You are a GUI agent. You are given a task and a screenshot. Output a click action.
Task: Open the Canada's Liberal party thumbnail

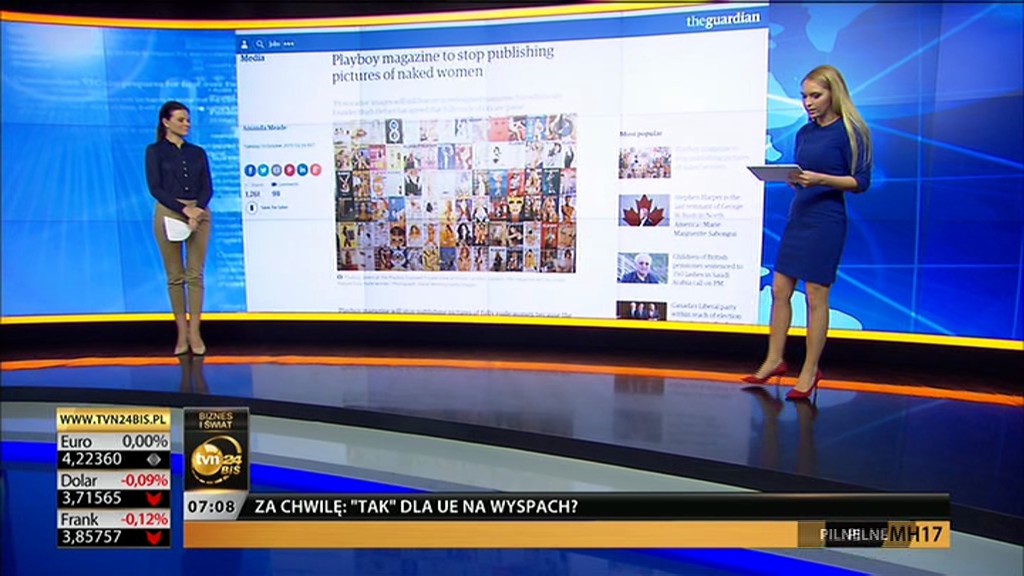click(641, 310)
